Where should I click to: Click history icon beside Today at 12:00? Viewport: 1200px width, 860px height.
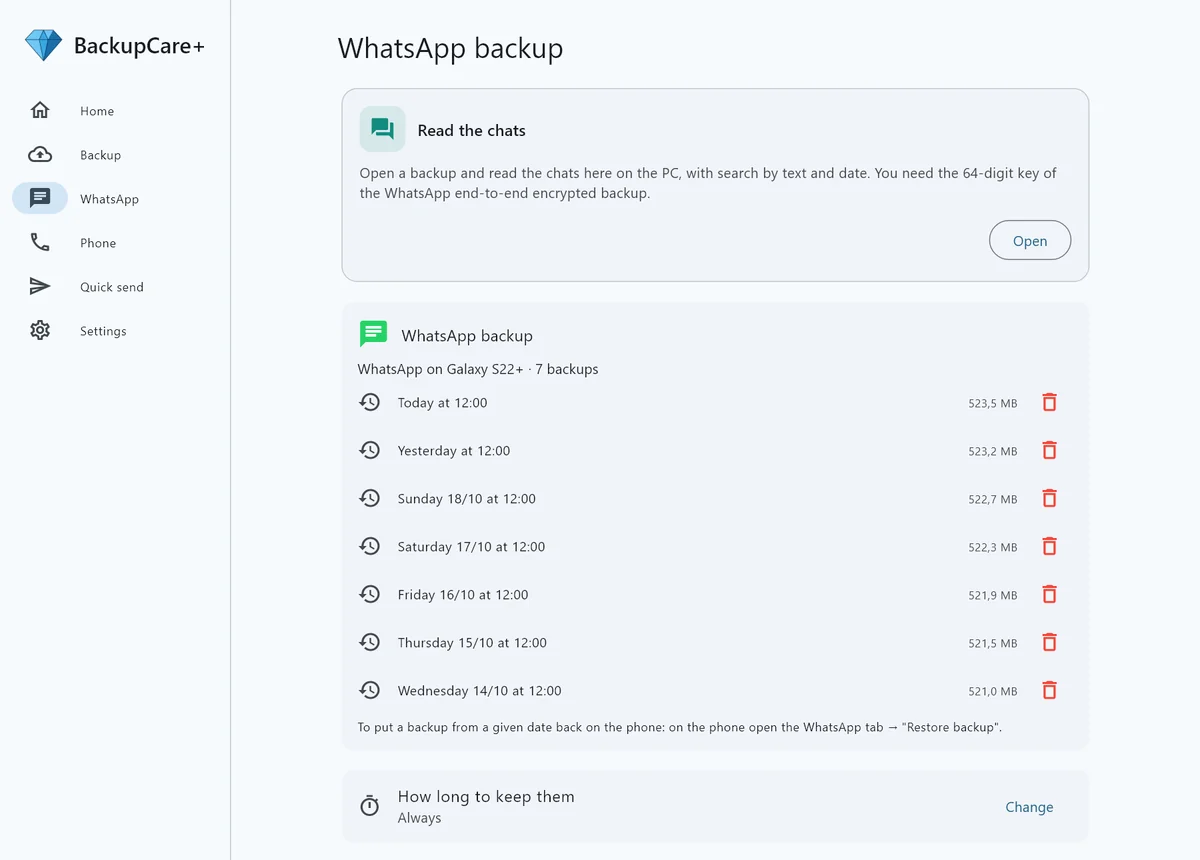point(370,402)
